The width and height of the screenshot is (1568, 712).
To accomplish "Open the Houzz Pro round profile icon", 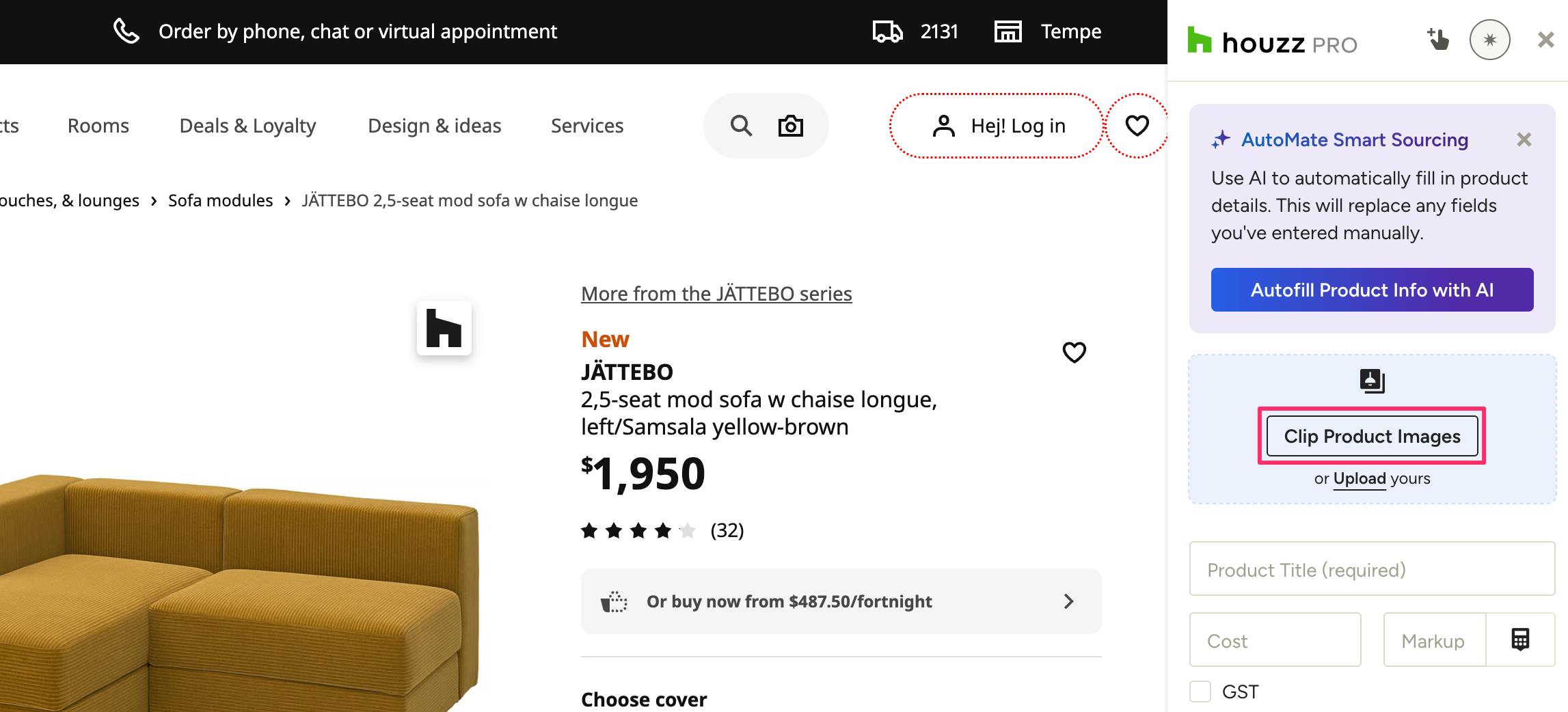I will point(1489,40).
